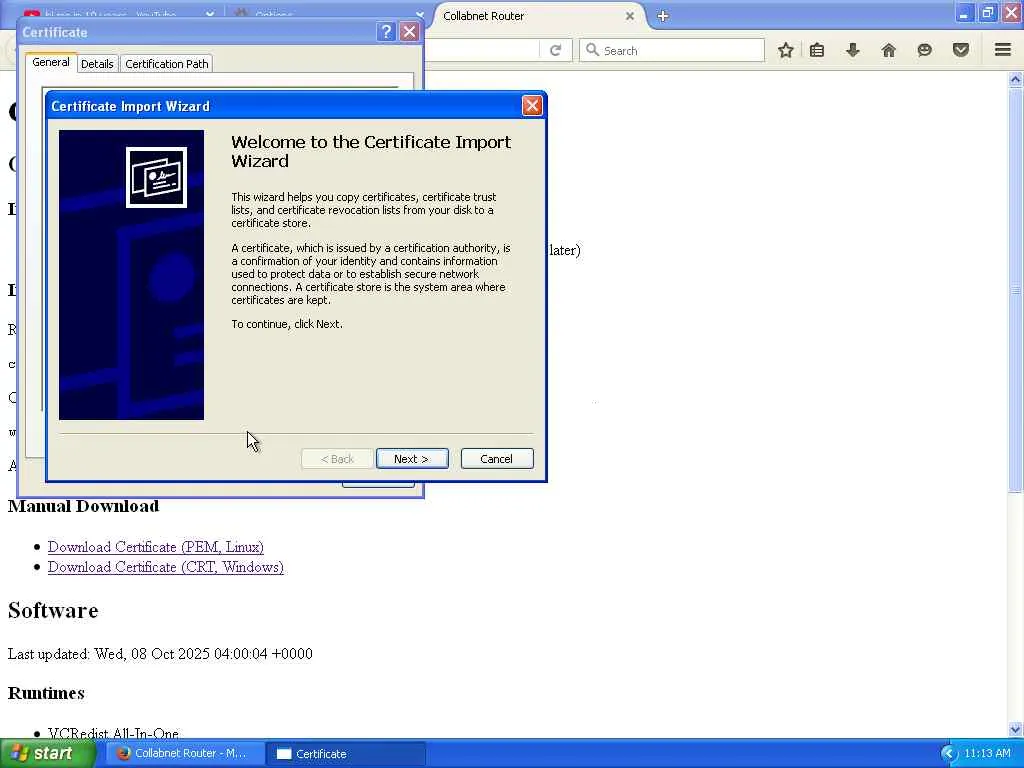Click Next in the Certificate Import Wizard

412,458
